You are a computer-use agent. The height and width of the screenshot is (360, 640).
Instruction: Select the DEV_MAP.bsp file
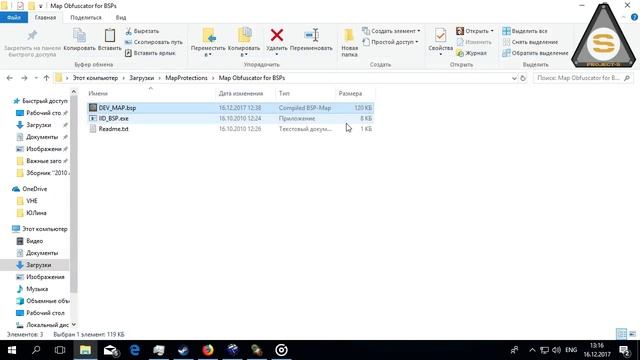(231, 108)
